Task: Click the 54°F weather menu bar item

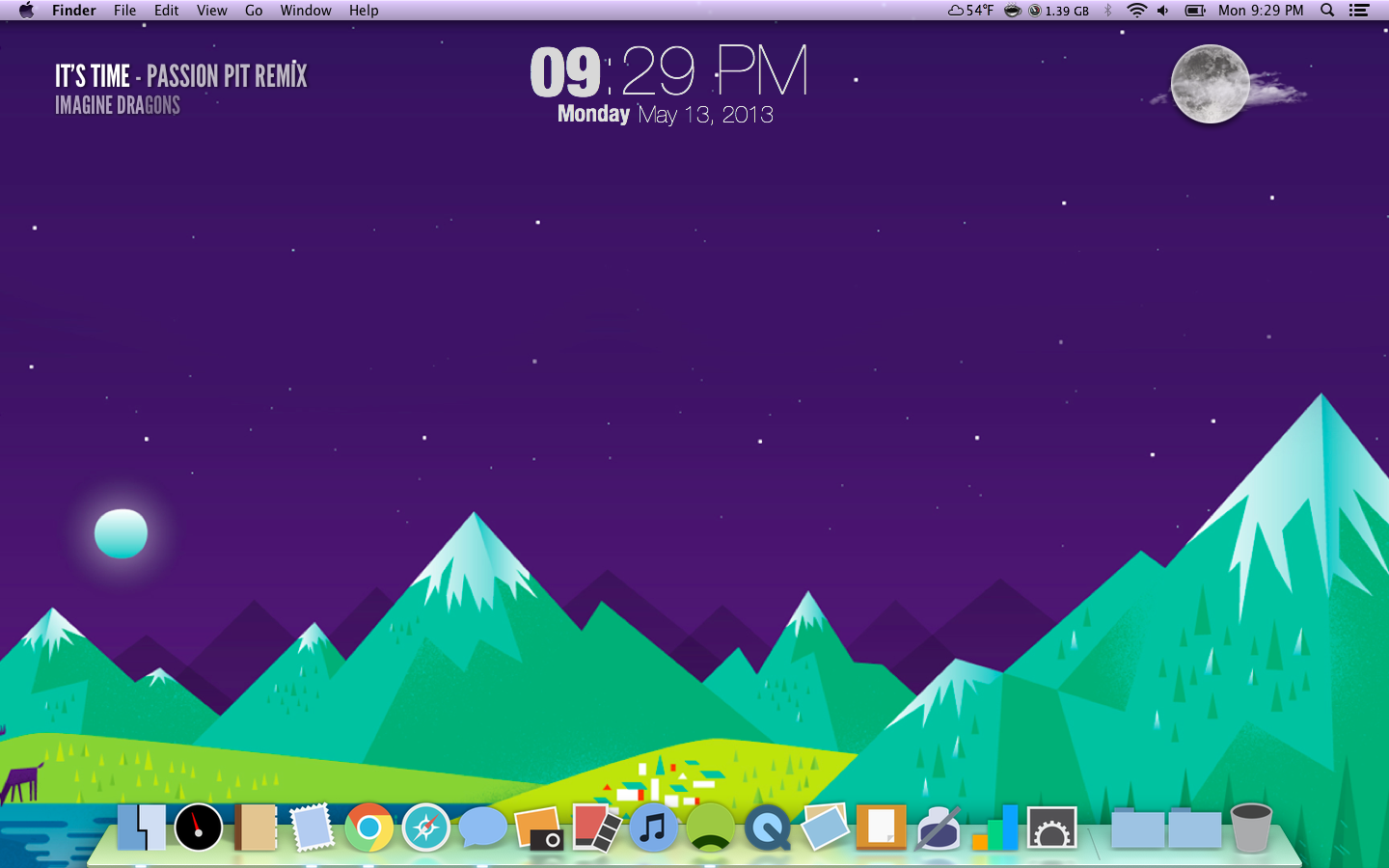Action: pos(970,11)
